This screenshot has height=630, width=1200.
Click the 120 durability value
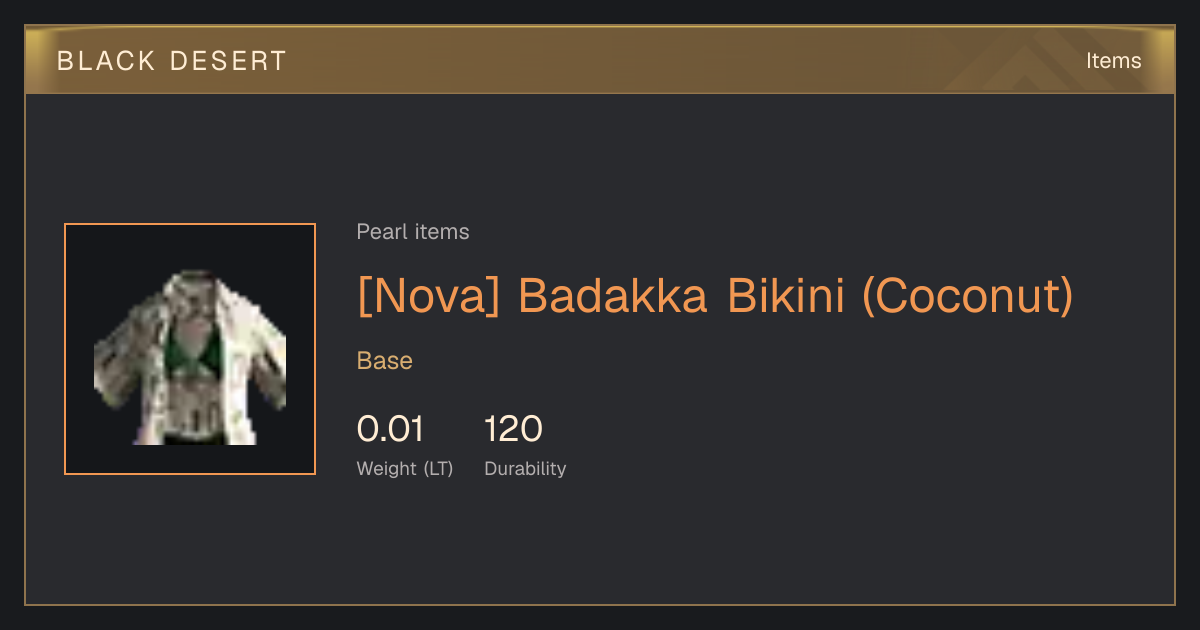point(513,429)
